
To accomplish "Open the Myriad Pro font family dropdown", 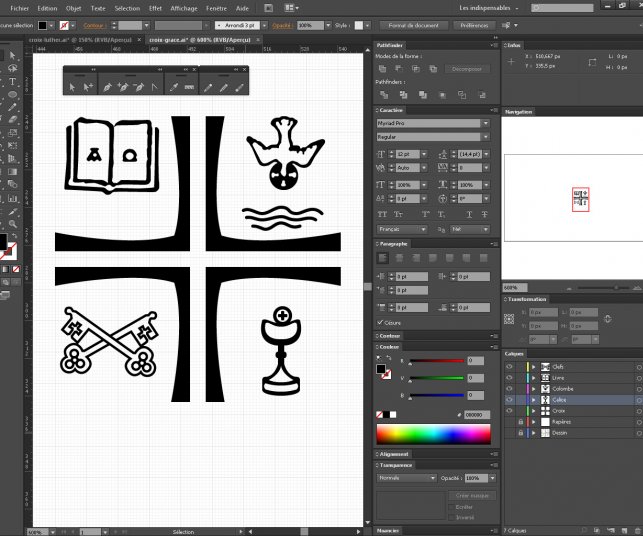I will click(486, 123).
